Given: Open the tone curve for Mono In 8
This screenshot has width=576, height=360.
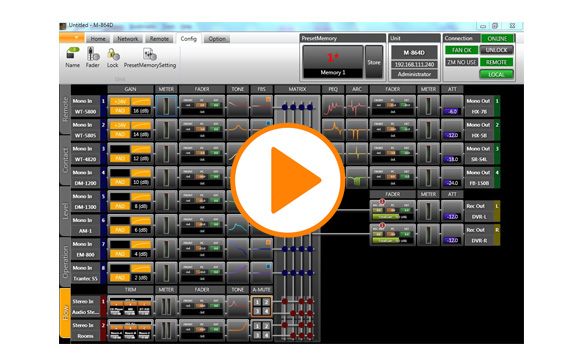Looking at the screenshot, I should [238, 273].
